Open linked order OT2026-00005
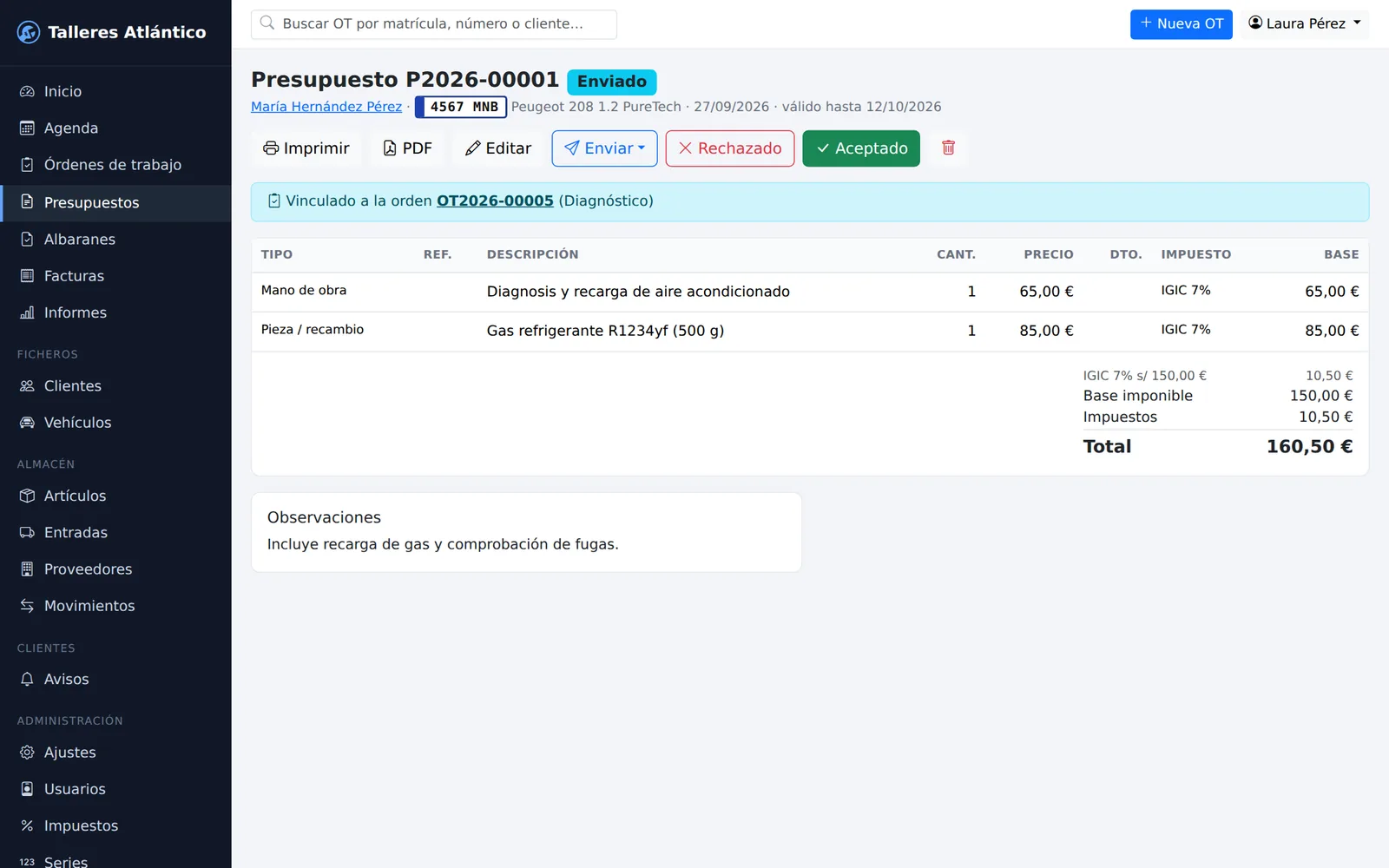Screen dimensions: 1389x868 tap(495, 201)
